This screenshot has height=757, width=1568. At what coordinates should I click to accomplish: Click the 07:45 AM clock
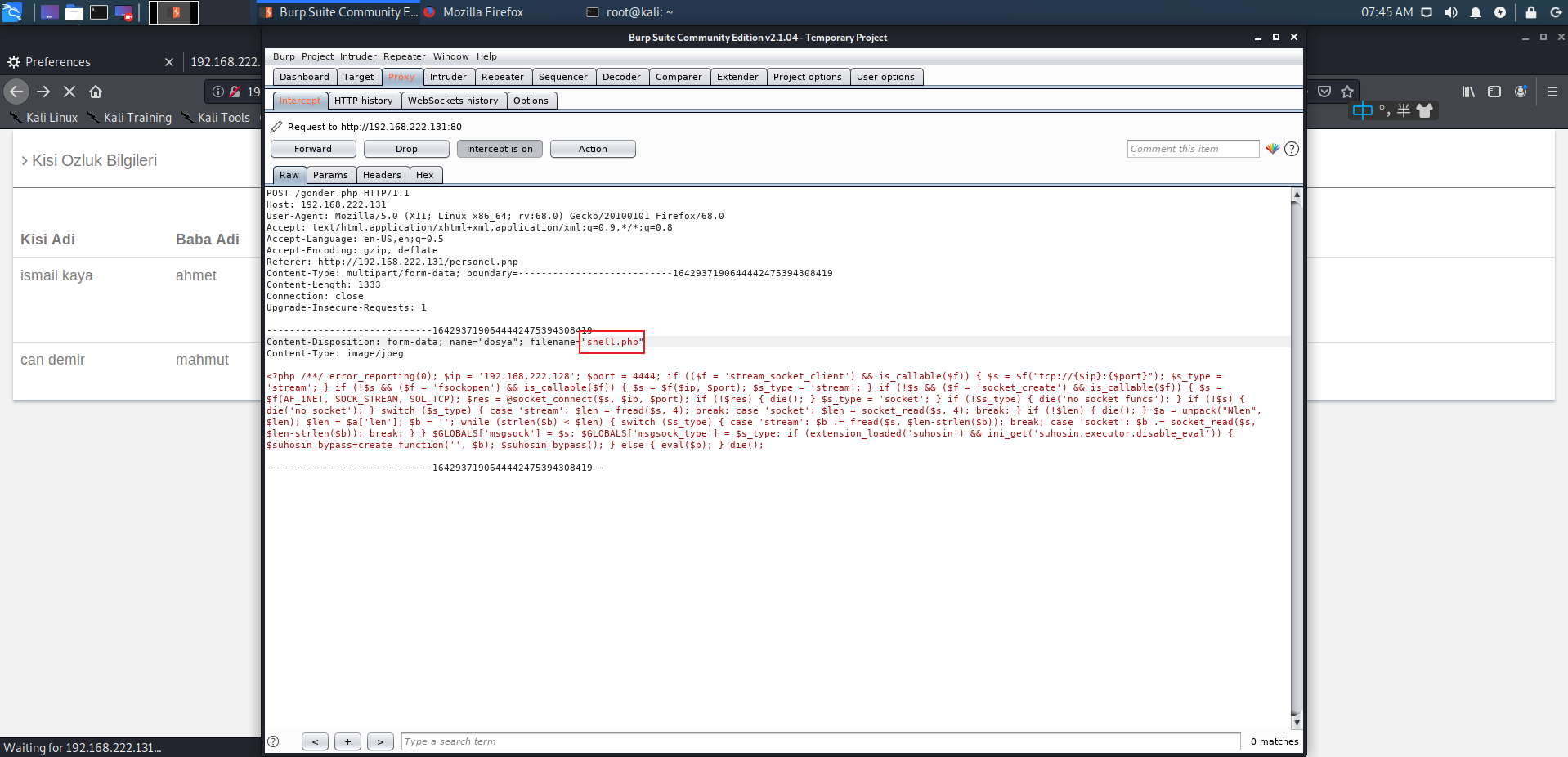[x=1387, y=12]
